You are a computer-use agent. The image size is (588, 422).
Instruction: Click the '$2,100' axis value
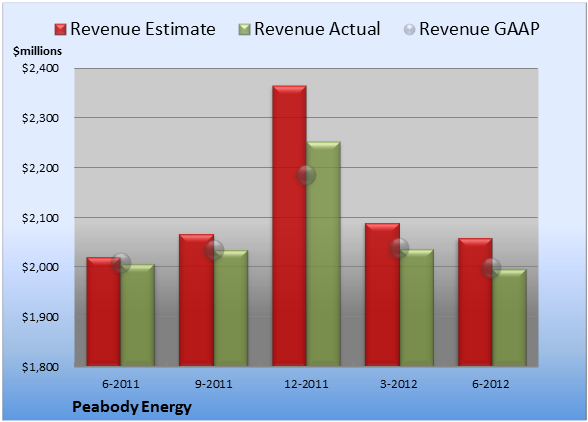coord(40,218)
